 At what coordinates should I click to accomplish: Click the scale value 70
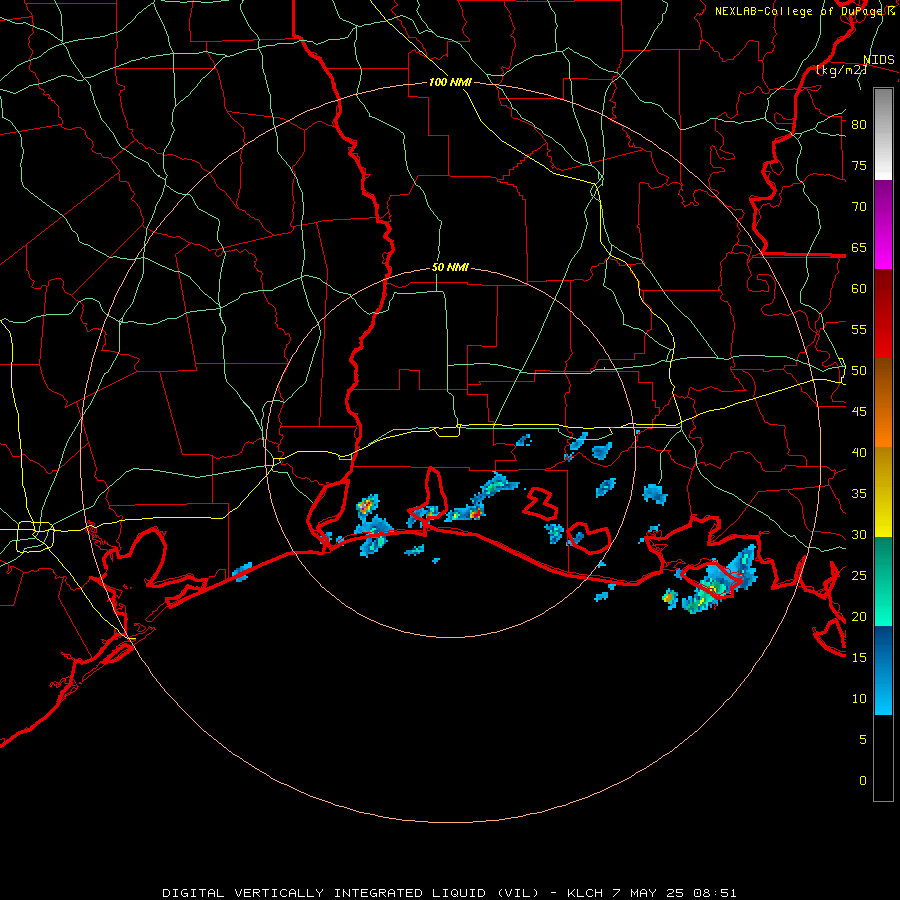pyautogui.click(x=859, y=207)
